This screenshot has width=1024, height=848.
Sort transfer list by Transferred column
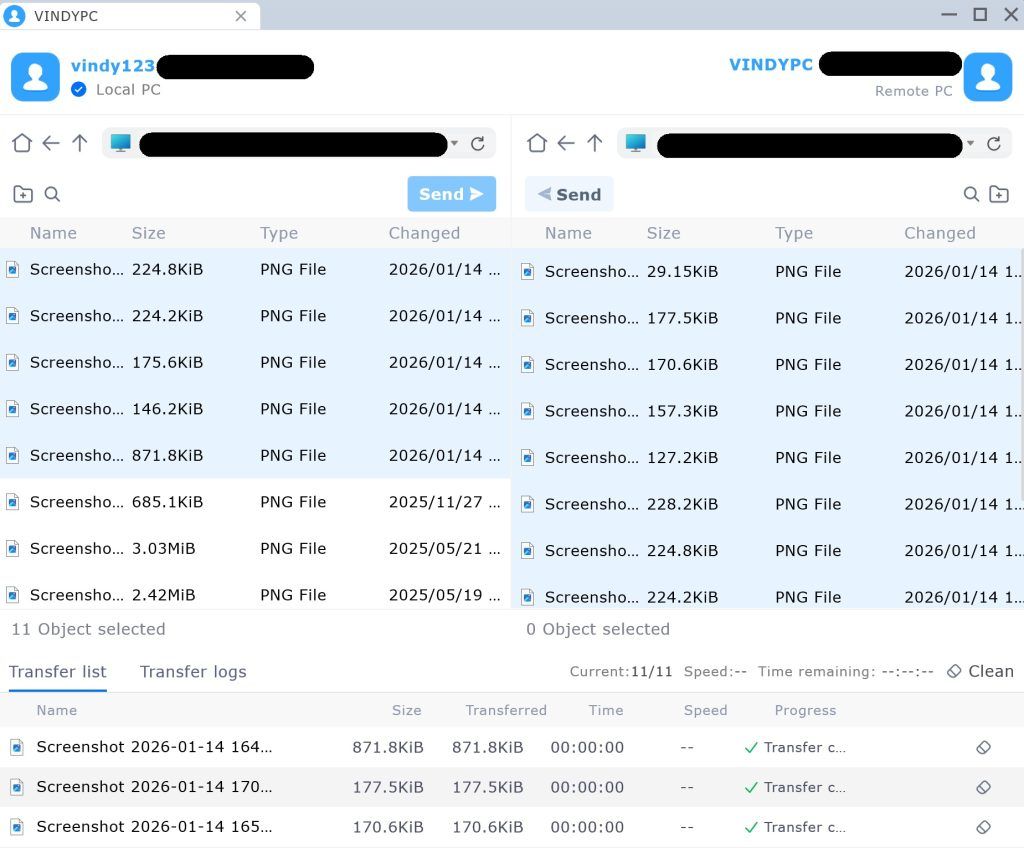[x=506, y=710]
